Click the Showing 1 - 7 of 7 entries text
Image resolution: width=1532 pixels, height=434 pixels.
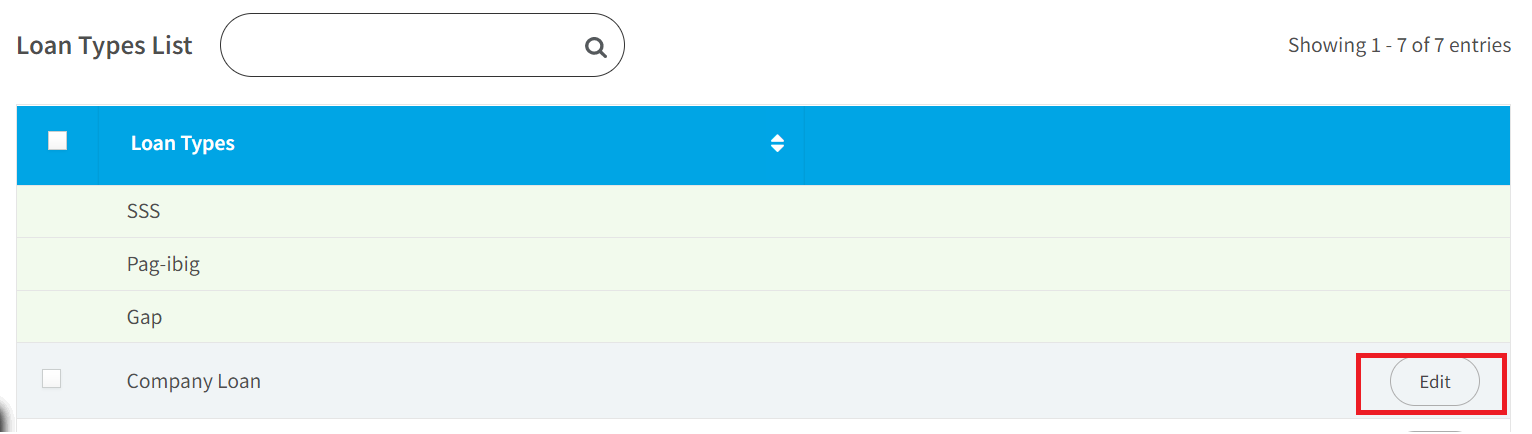1400,45
